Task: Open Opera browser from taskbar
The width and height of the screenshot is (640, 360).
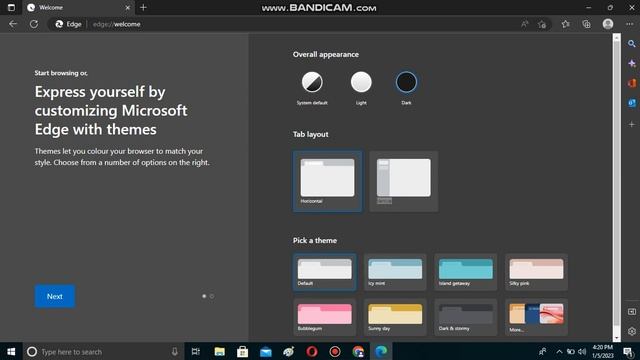Action: pos(312,351)
